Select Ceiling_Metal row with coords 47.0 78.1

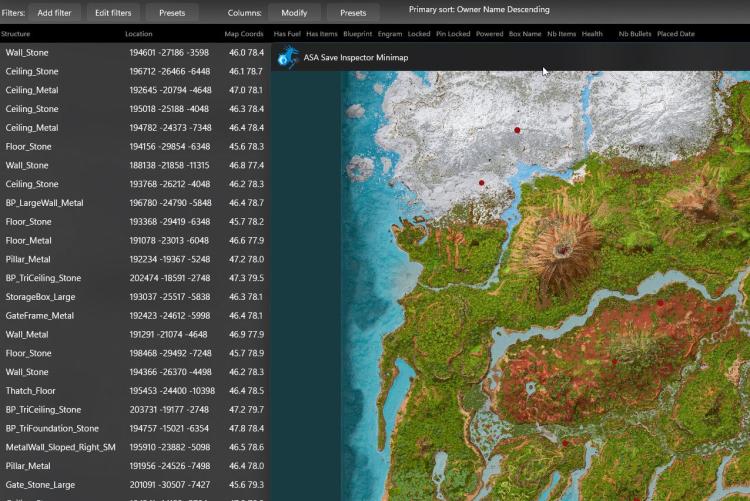[x=135, y=90]
